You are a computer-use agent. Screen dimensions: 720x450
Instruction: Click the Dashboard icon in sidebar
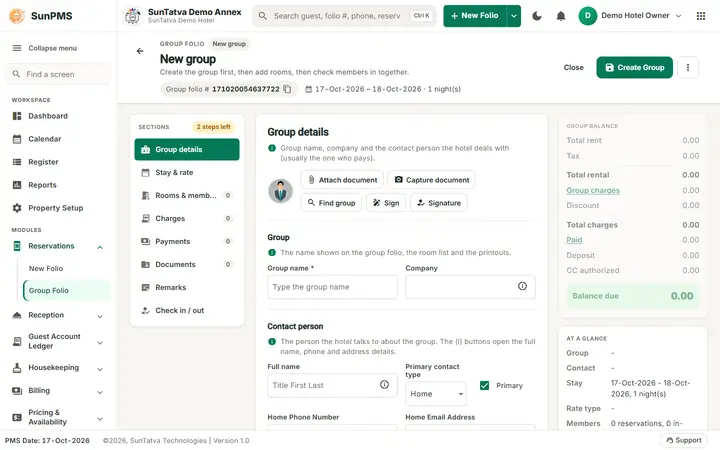pos(17,116)
